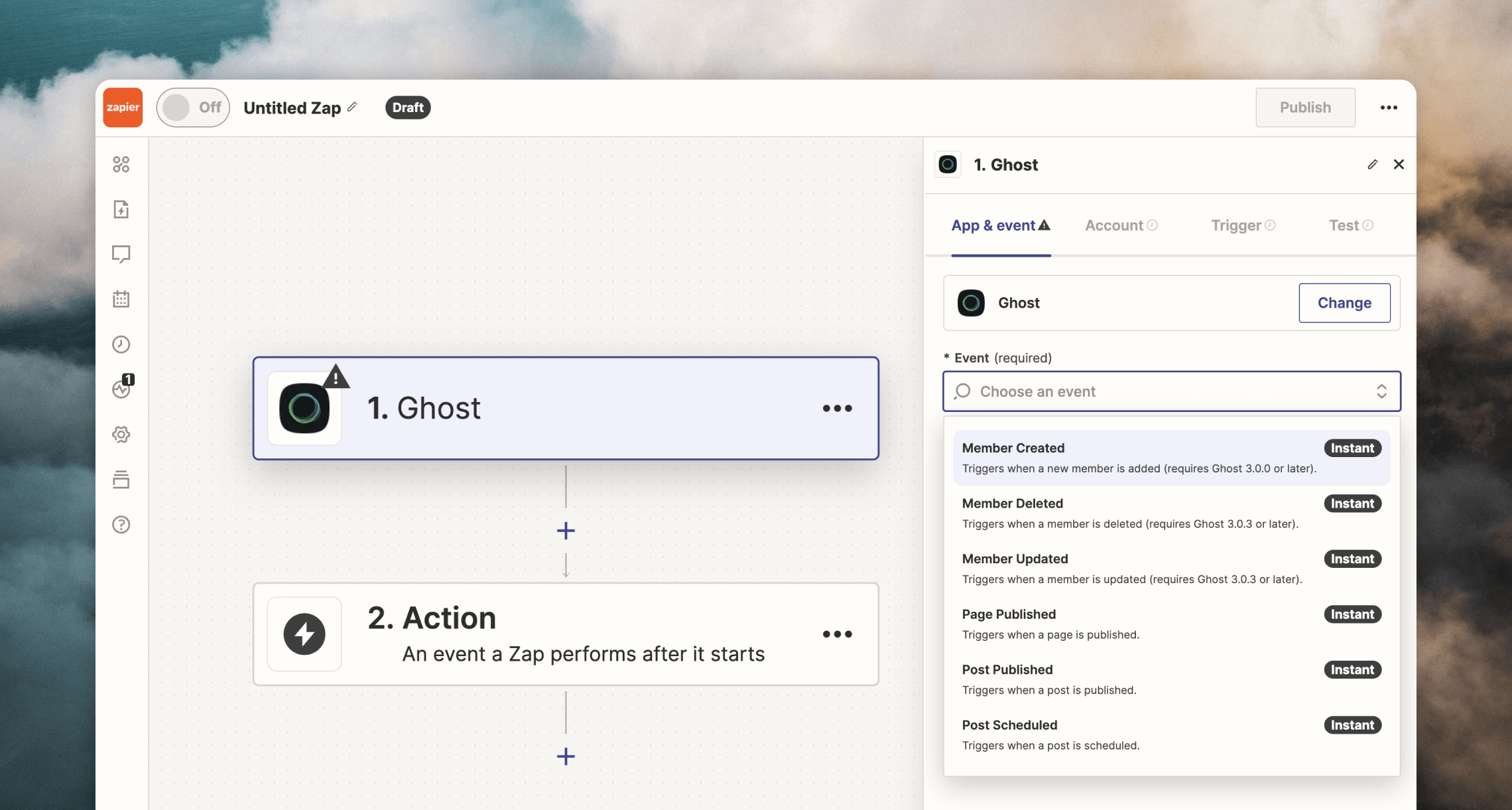Switch to the Trigger tab
This screenshot has width=1512, height=810.
point(1243,226)
